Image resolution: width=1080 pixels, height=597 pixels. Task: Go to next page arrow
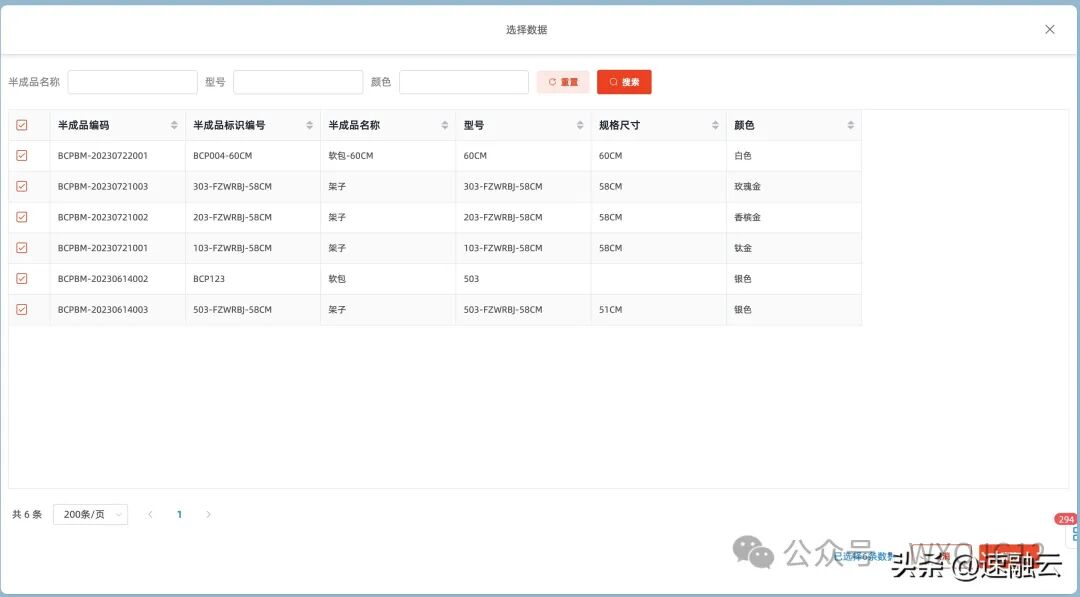208,514
